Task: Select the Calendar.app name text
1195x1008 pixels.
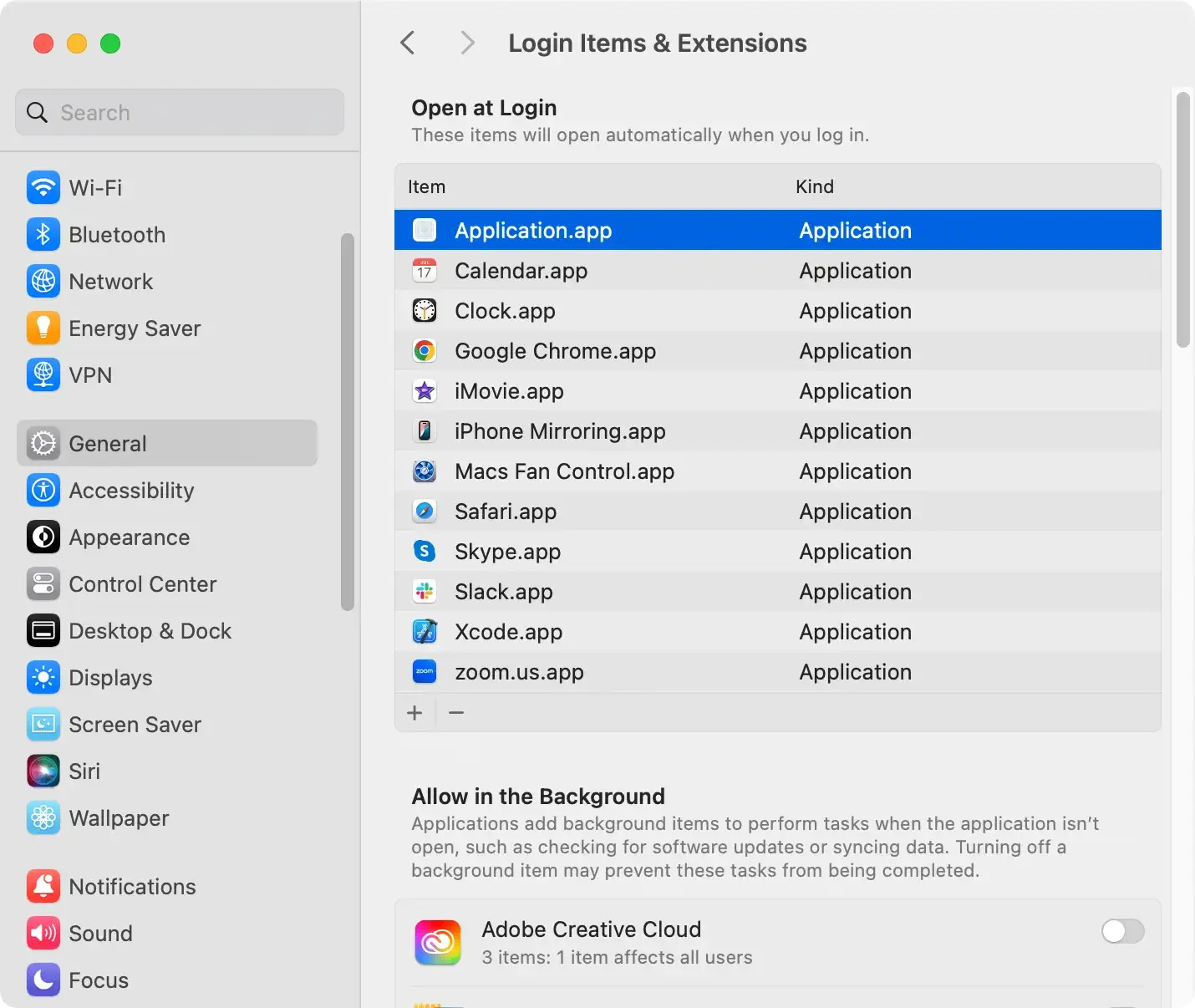Action: 521,271
